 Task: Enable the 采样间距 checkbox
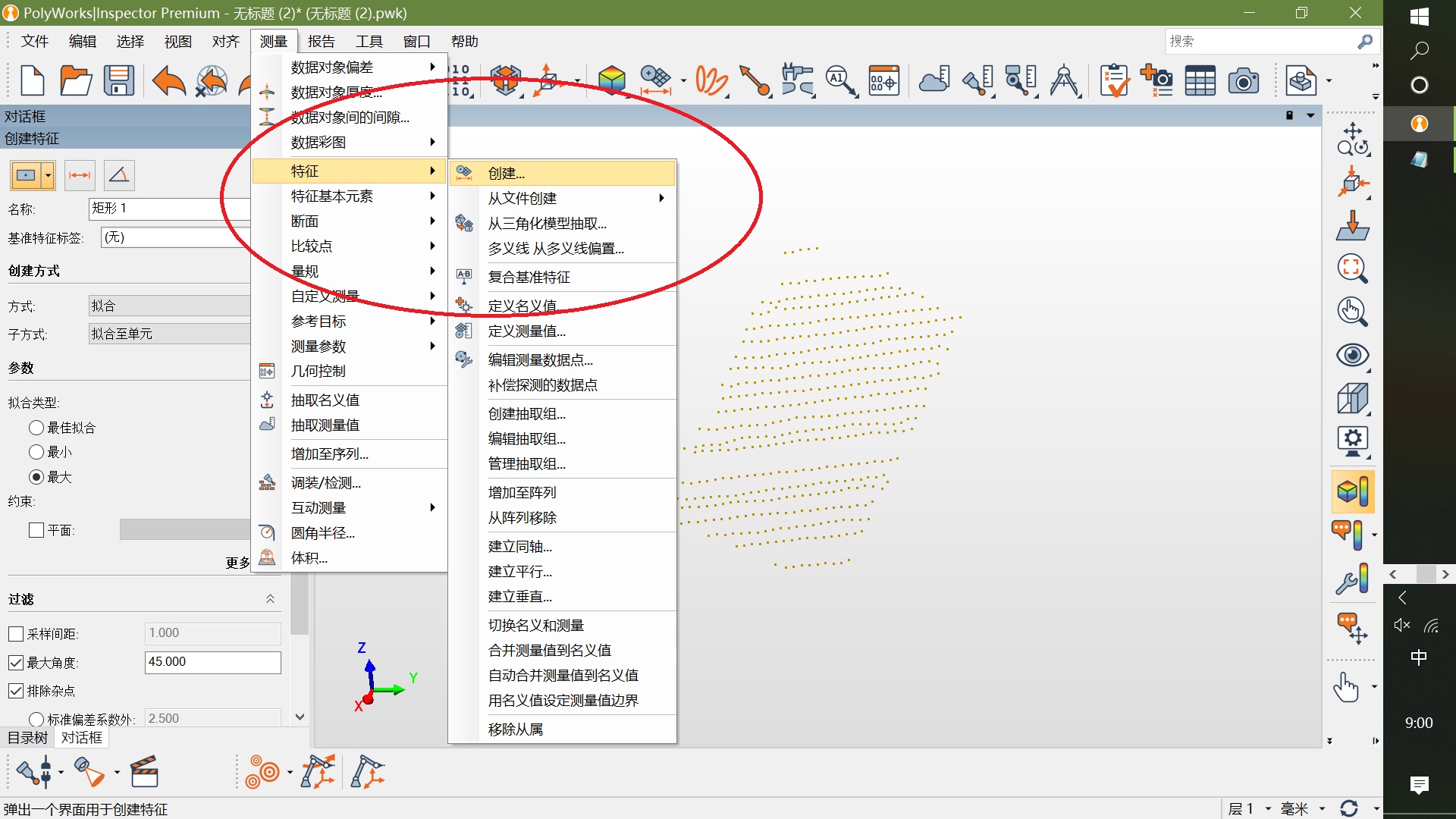(x=16, y=634)
